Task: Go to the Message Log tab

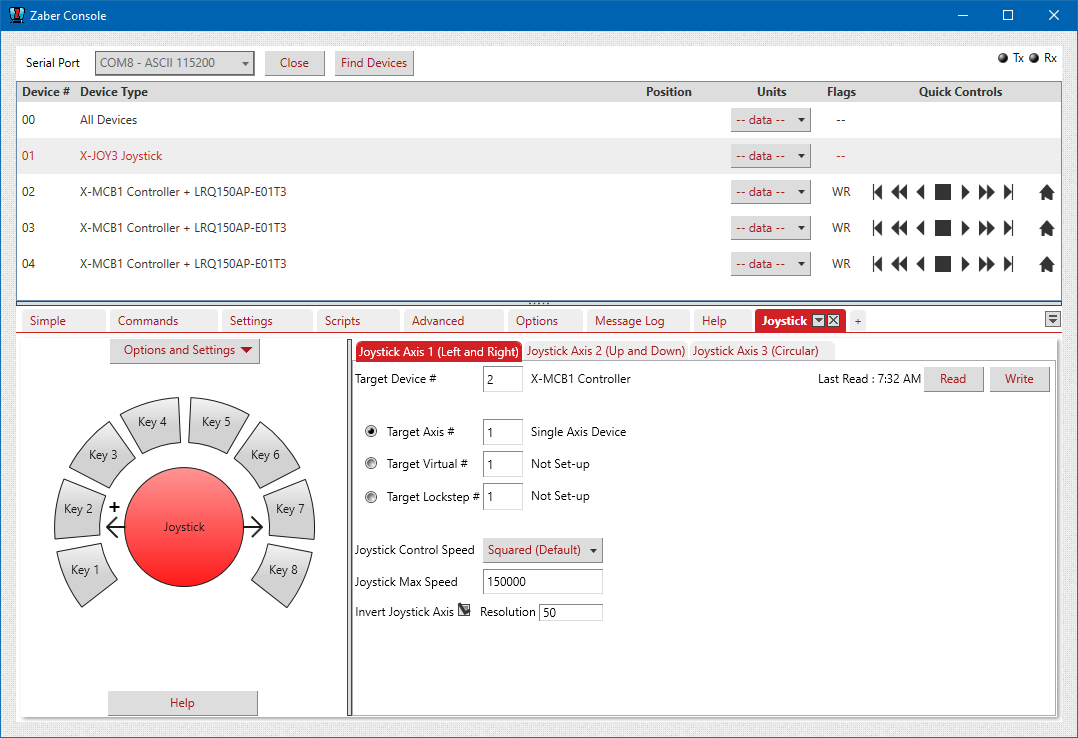Action: coord(639,321)
